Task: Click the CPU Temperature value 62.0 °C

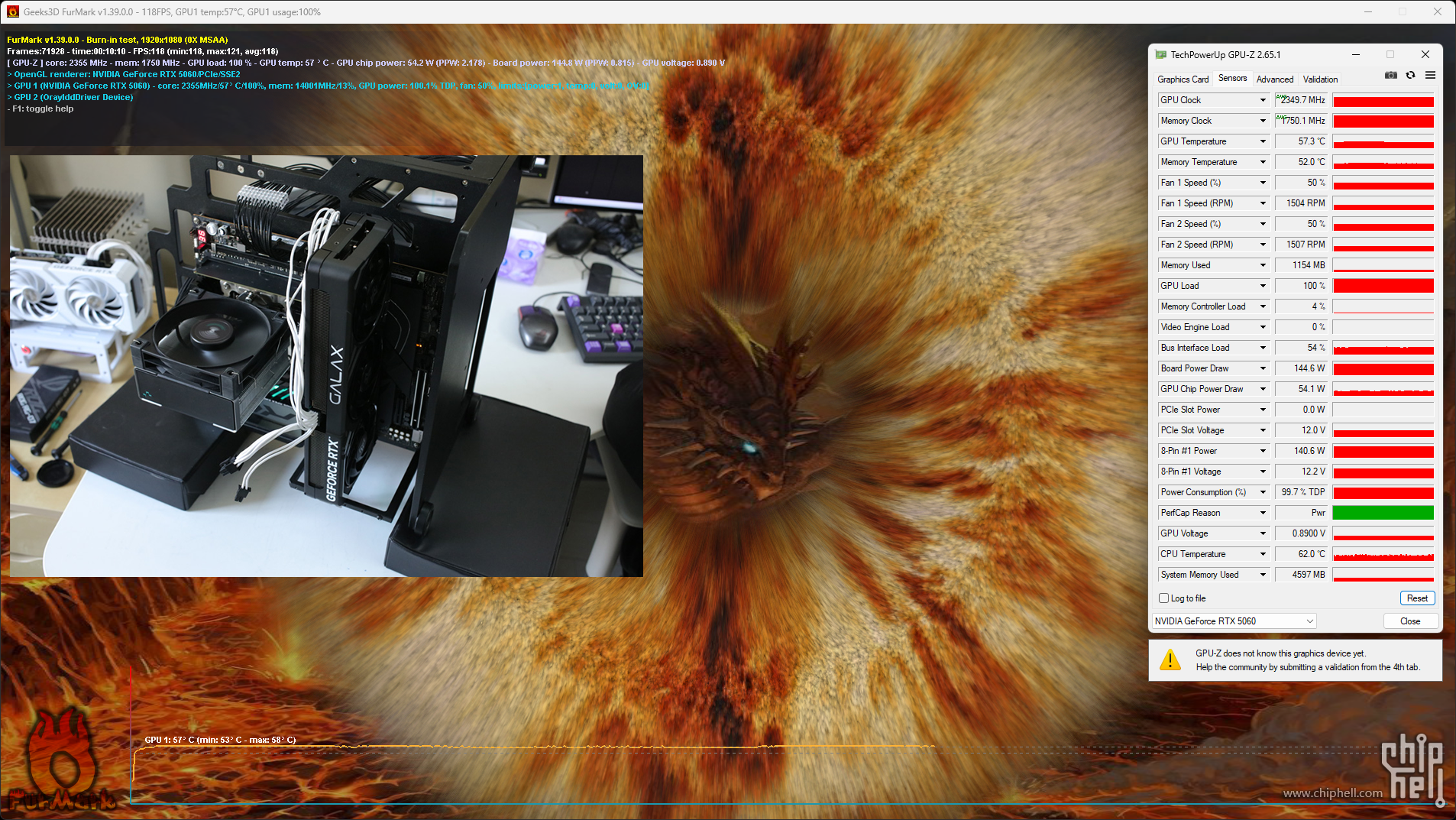Action: click(1302, 554)
